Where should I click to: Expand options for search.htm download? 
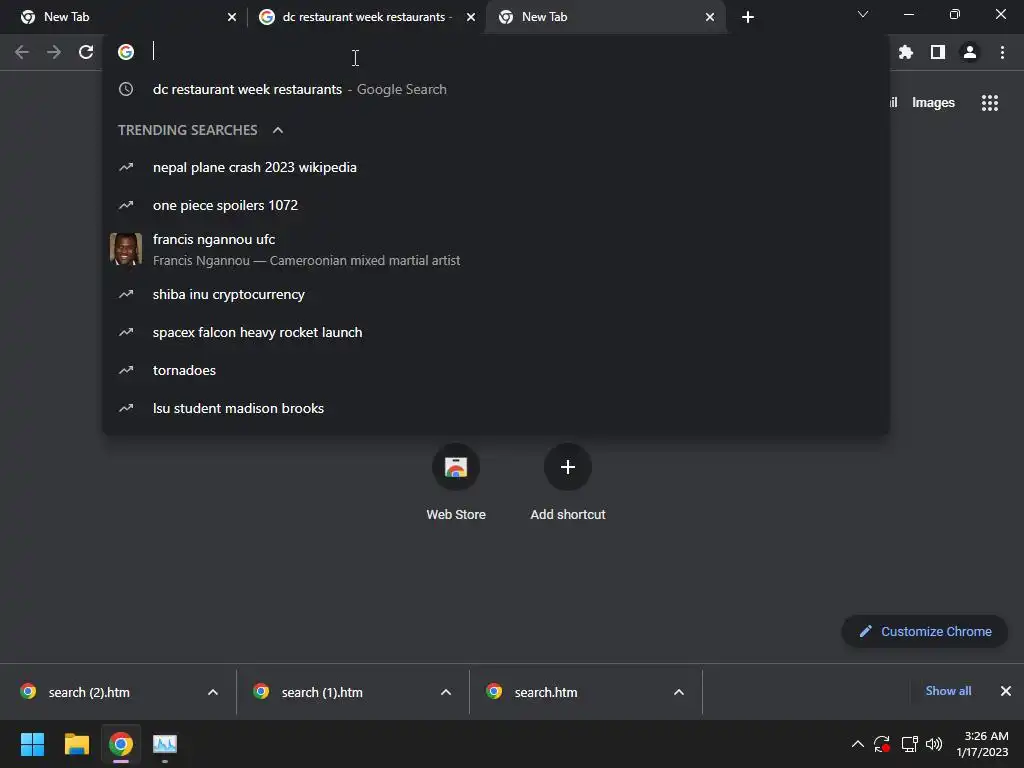pos(679,692)
